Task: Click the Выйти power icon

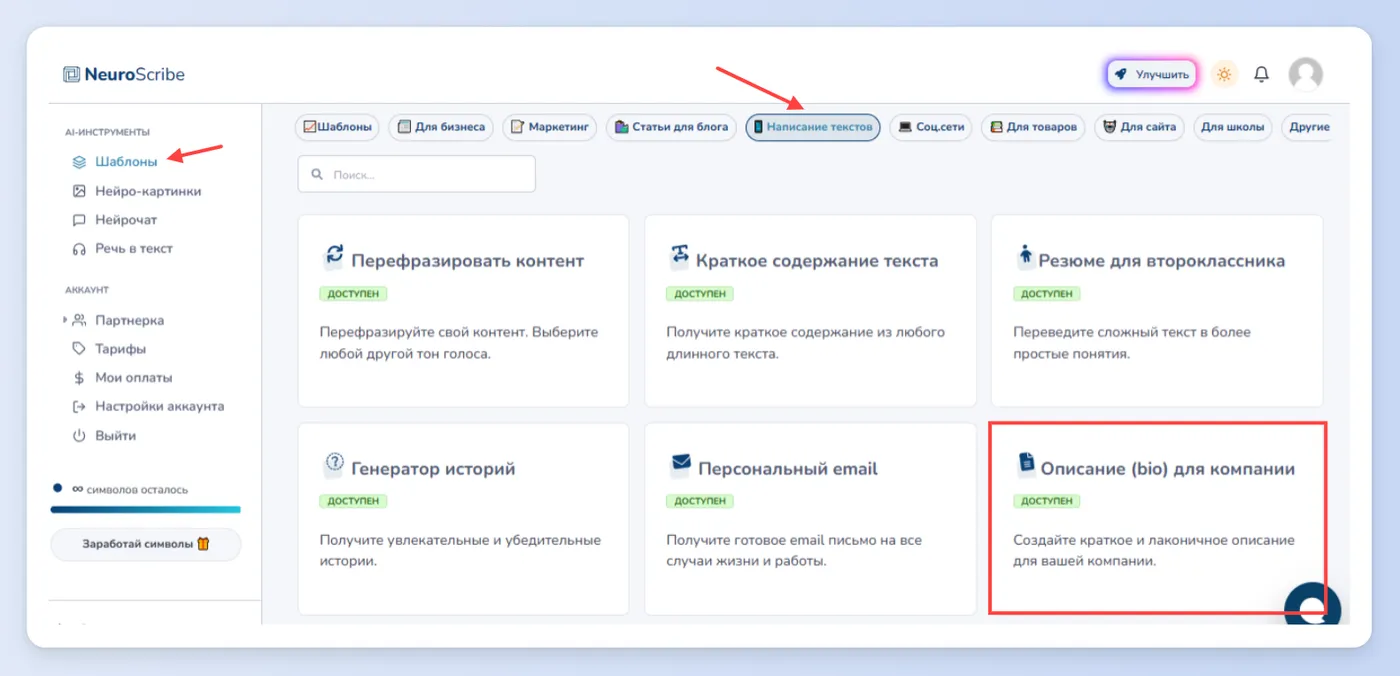Action: point(79,436)
